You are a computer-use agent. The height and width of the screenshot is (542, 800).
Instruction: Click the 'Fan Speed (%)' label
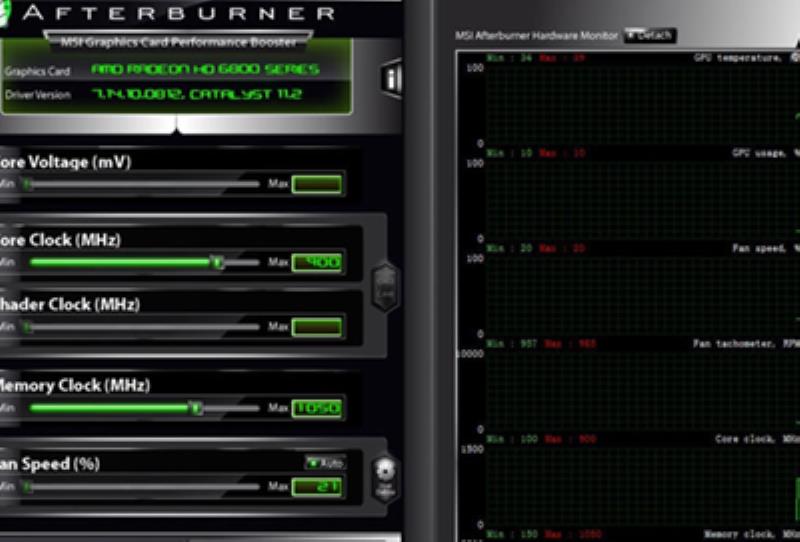49,464
